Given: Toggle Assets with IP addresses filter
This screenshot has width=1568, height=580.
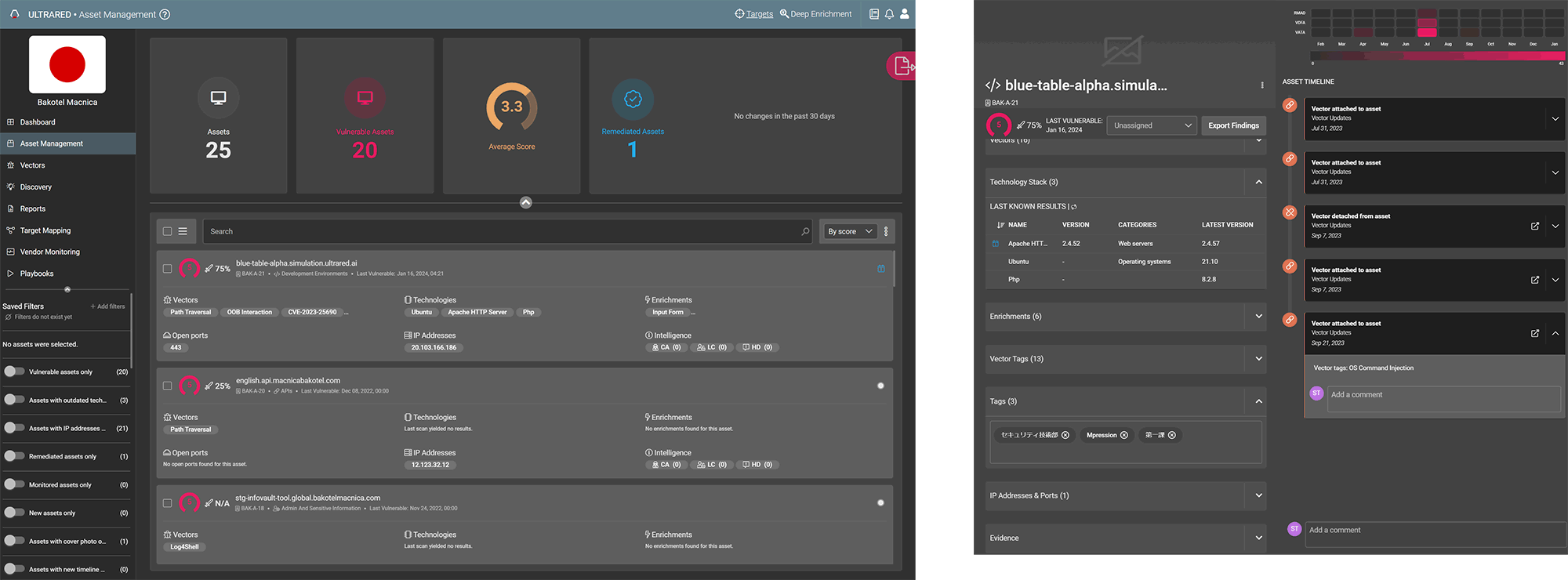Looking at the screenshot, I should tap(14, 428).
